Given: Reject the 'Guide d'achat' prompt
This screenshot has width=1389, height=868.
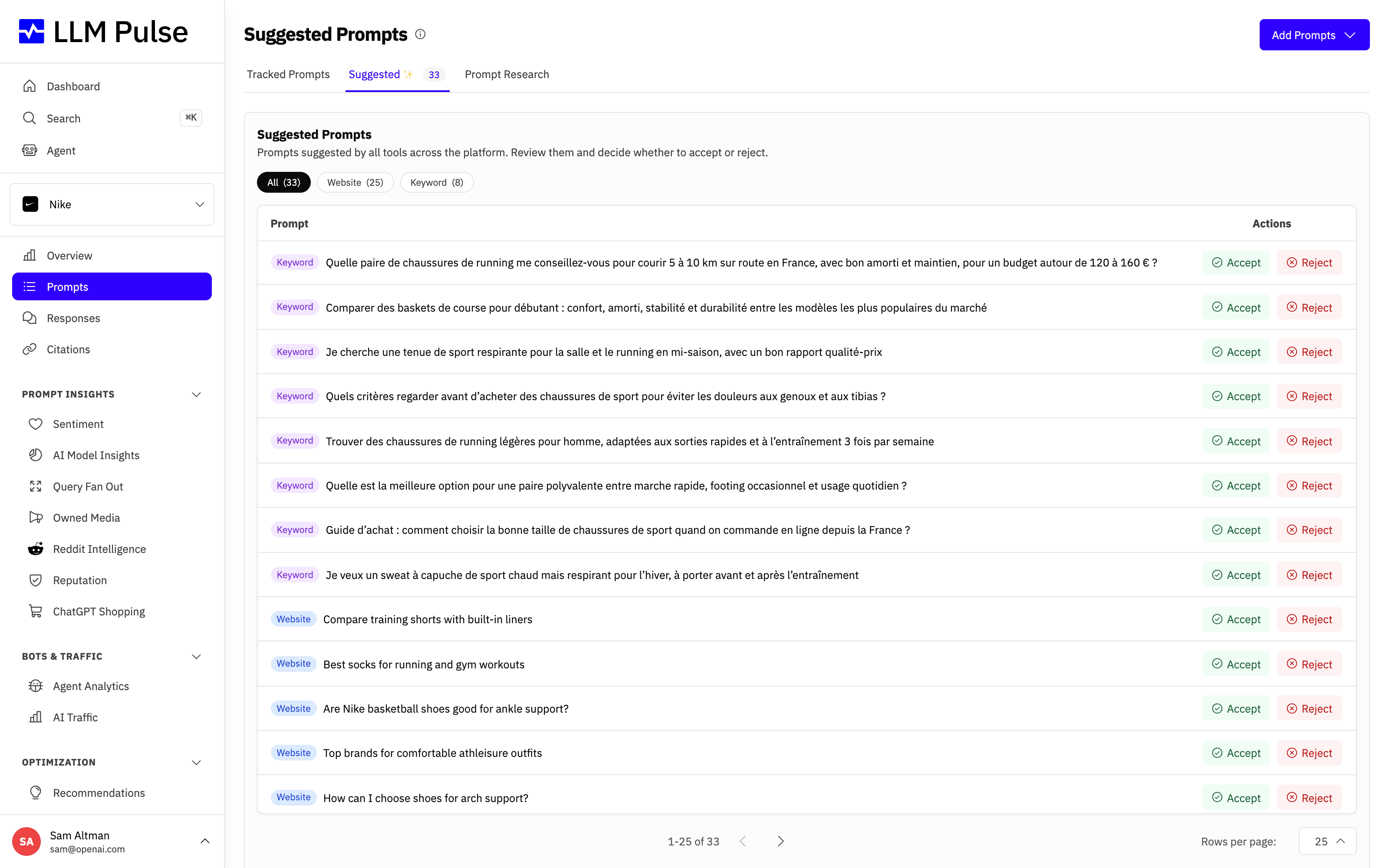Looking at the screenshot, I should (1309, 530).
